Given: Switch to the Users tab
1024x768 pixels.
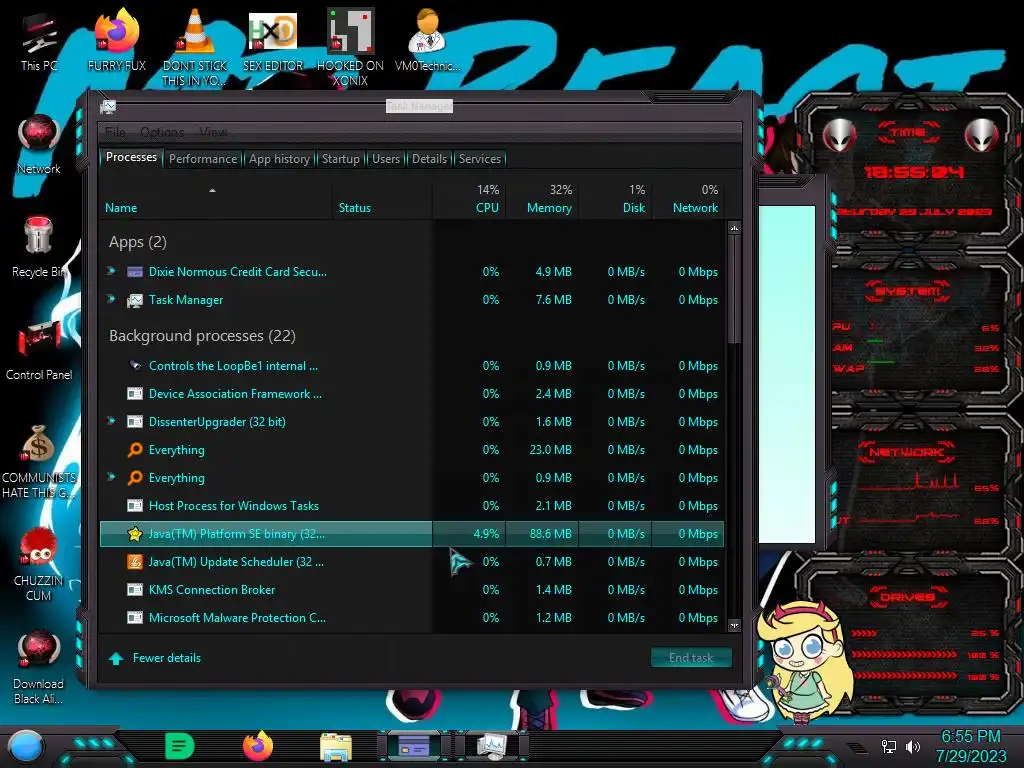Looking at the screenshot, I should point(386,159).
